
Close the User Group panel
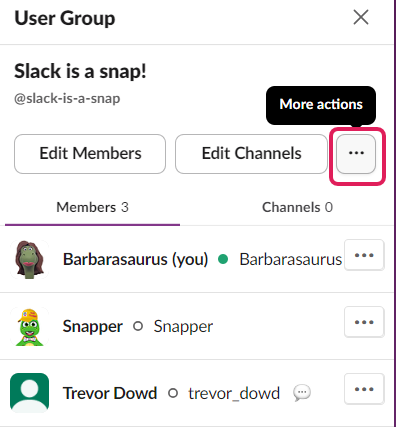coord(361,17)
